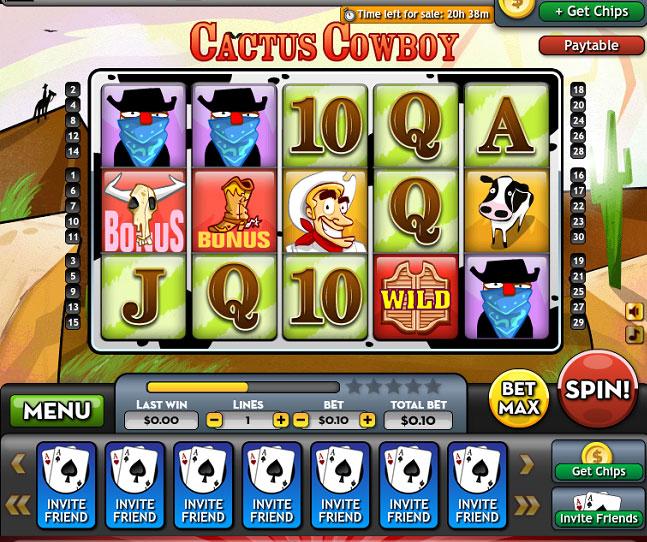Screen dimensions: 647x542
Task: Click the gold coin icon at top
Action: (x=516, y=7)
